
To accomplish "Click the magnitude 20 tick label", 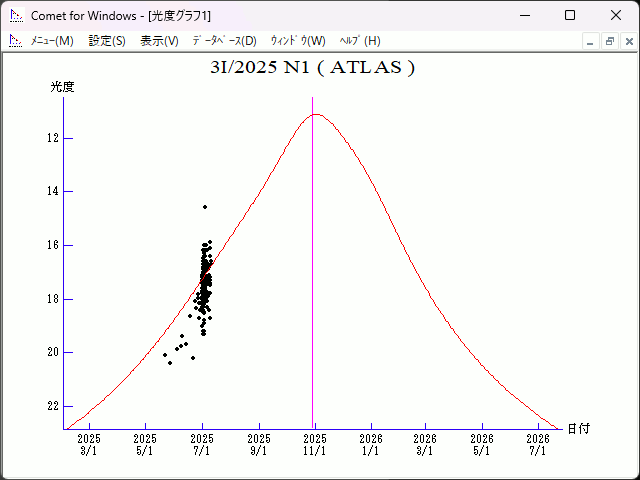I will pos(53,352).
